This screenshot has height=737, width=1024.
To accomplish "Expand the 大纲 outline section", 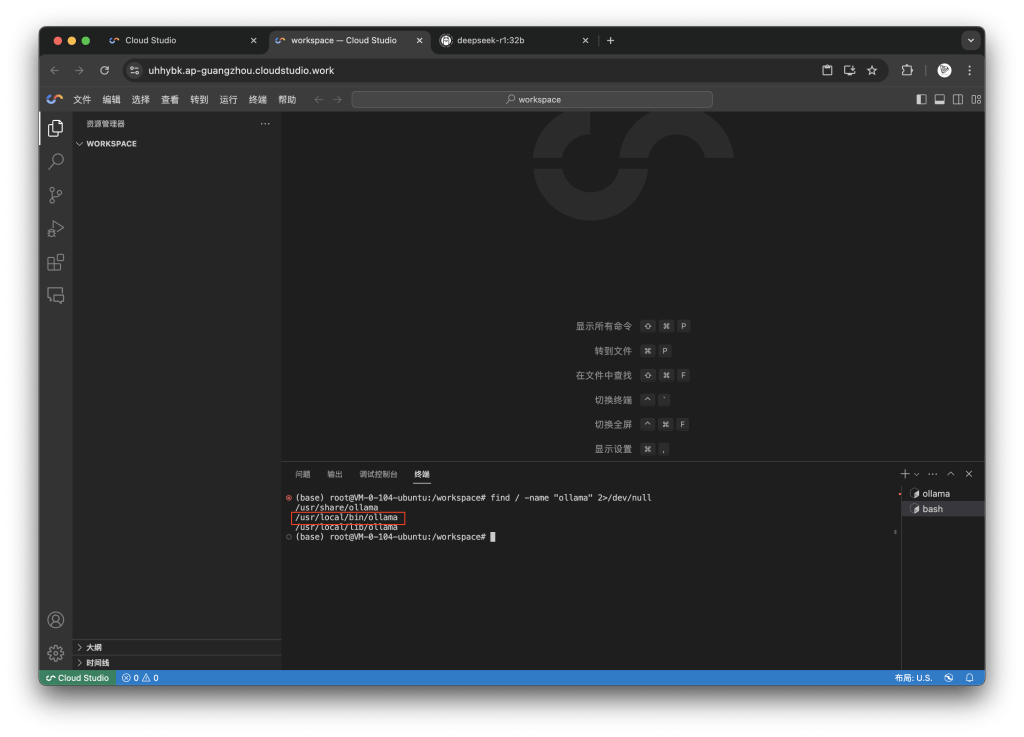I will [x=177, y=647].
